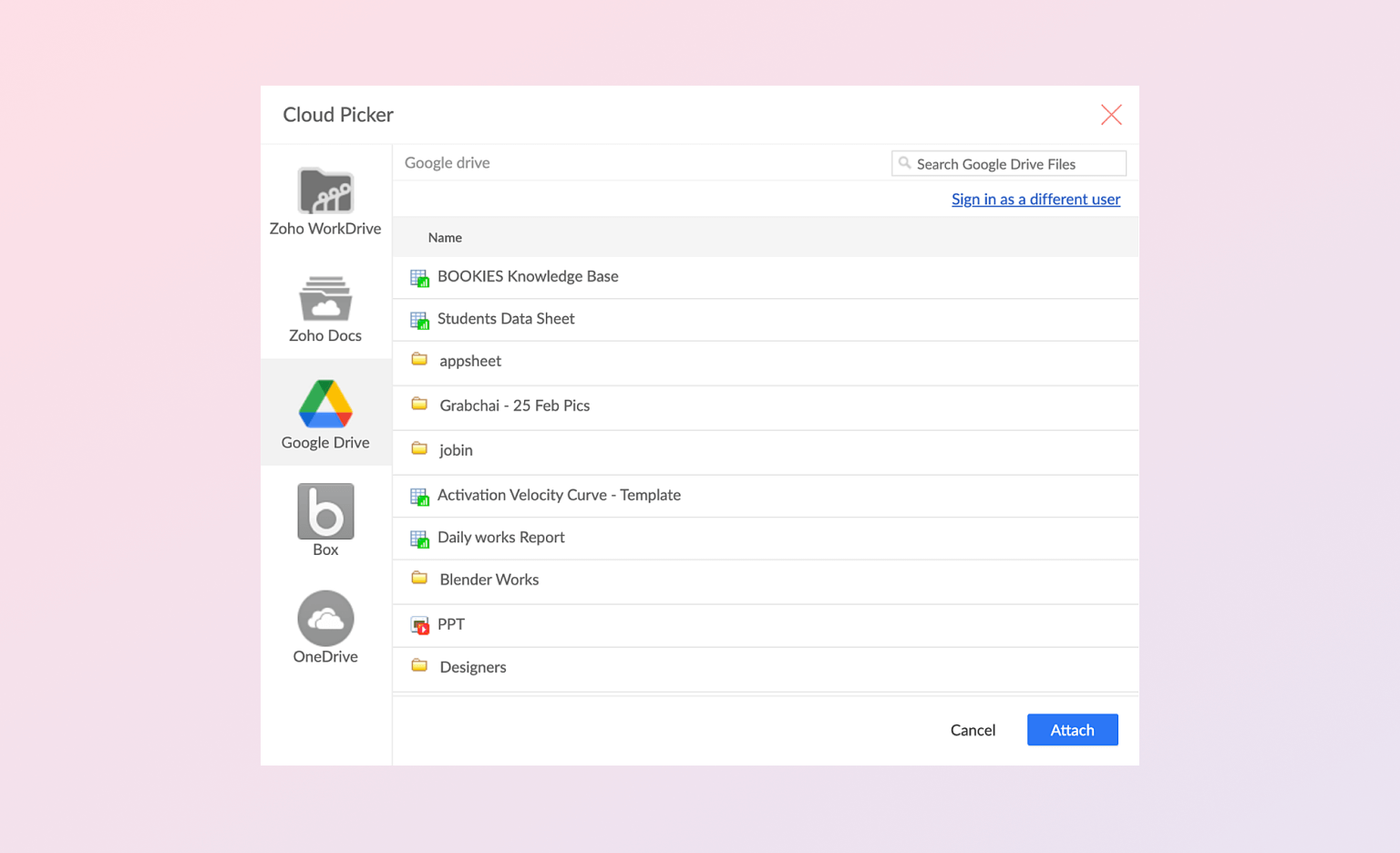Close the Cloud Picker dialog

point(1111,115)
